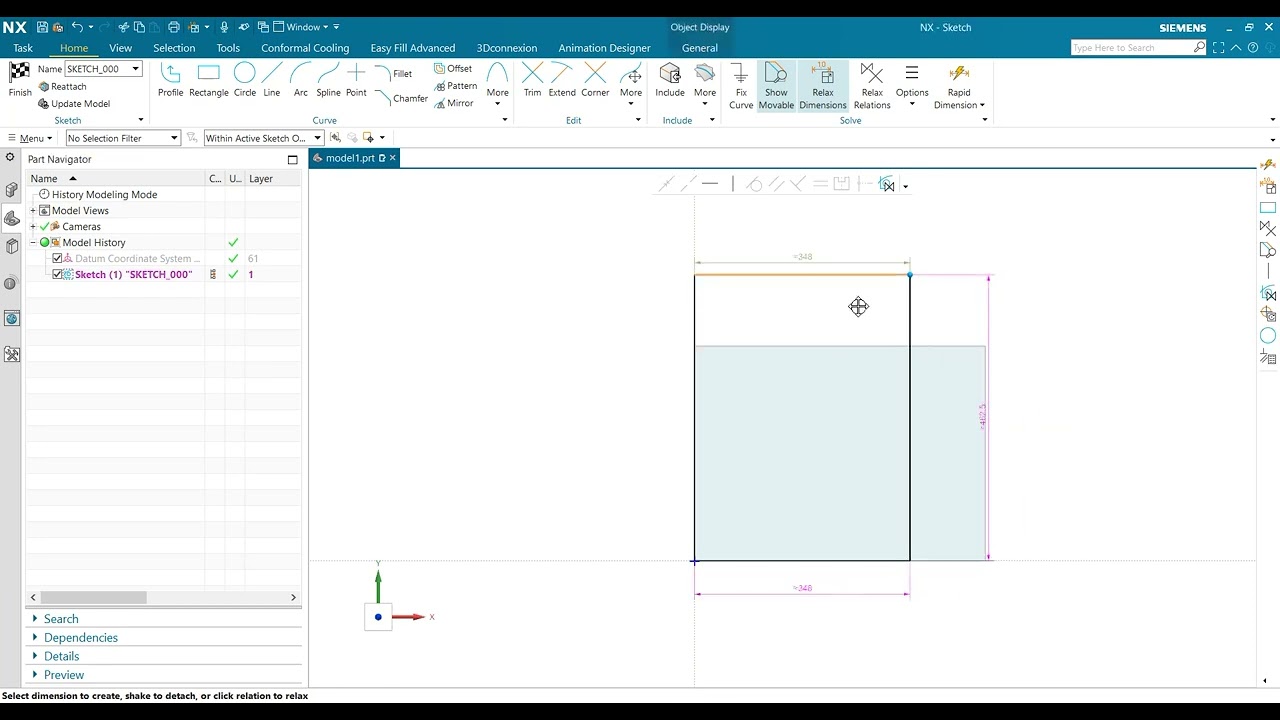Click the Fillet tool

(394, 73)
